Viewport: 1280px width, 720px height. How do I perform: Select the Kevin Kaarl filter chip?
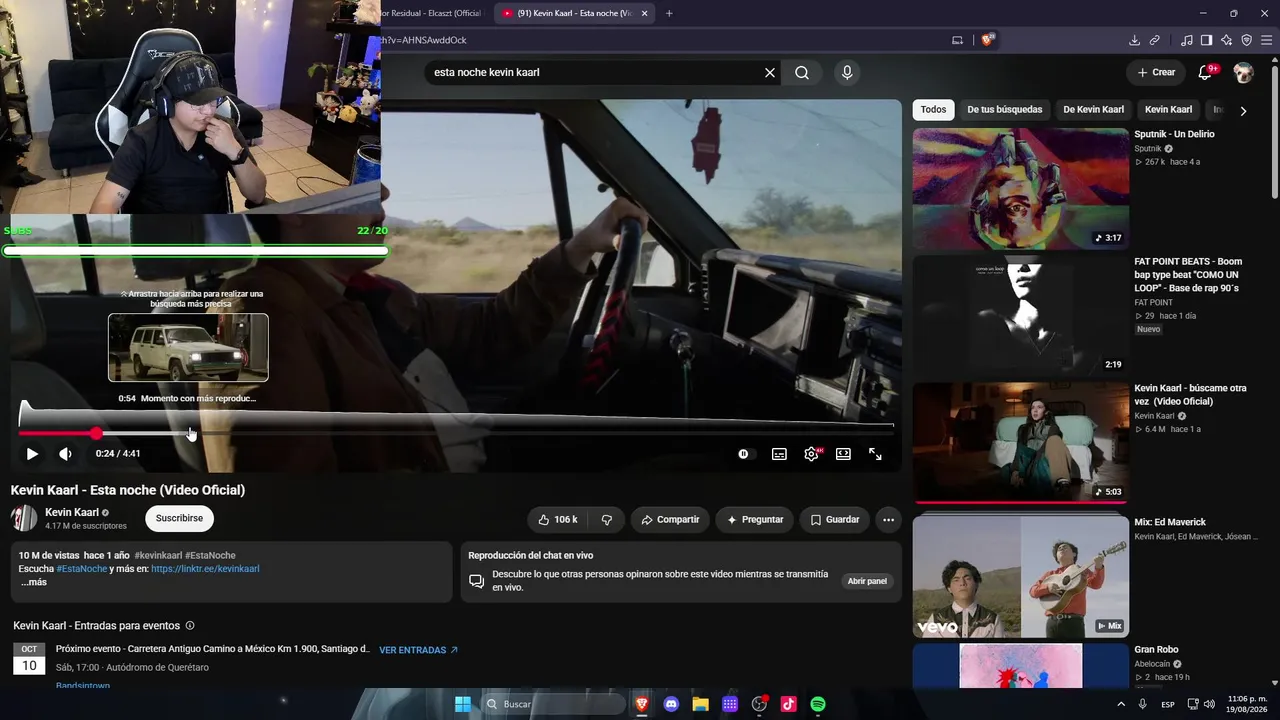click(1168, 110)
